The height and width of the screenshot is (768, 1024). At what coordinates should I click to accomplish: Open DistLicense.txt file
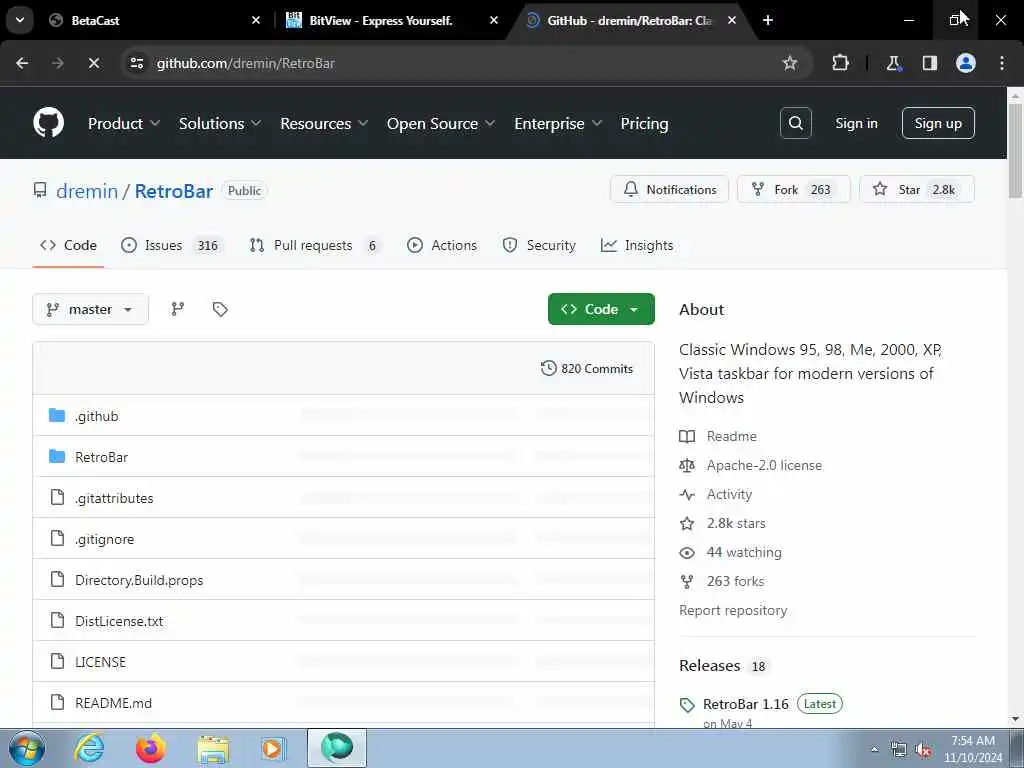pyautogui.click(x=119, y=621)
